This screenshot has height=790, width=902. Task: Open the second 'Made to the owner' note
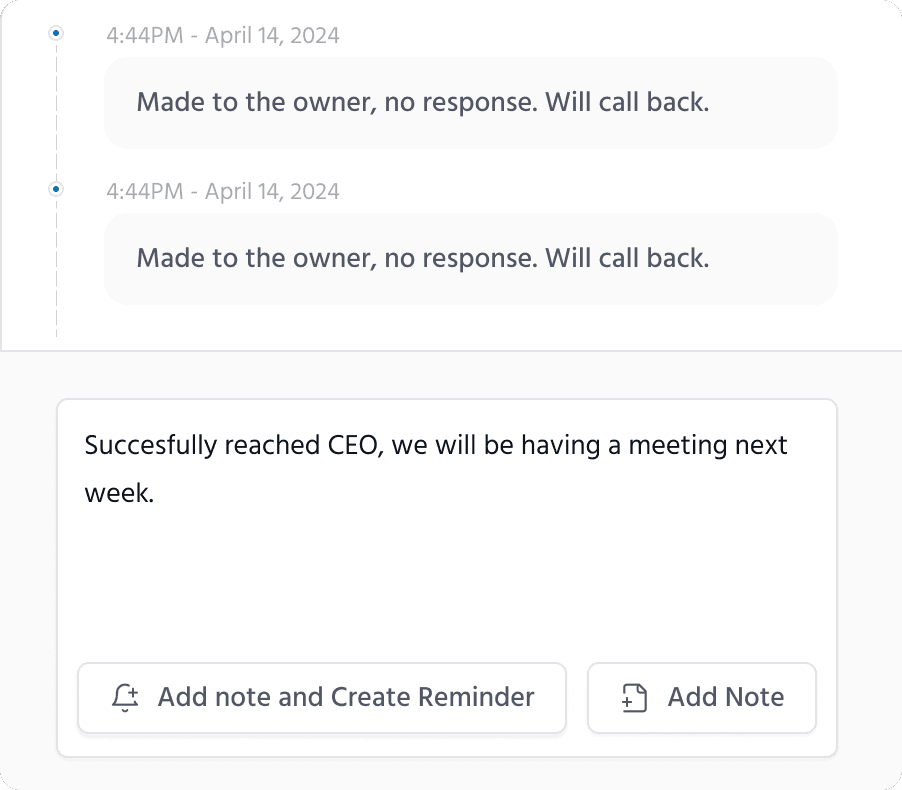pos(470,258)
